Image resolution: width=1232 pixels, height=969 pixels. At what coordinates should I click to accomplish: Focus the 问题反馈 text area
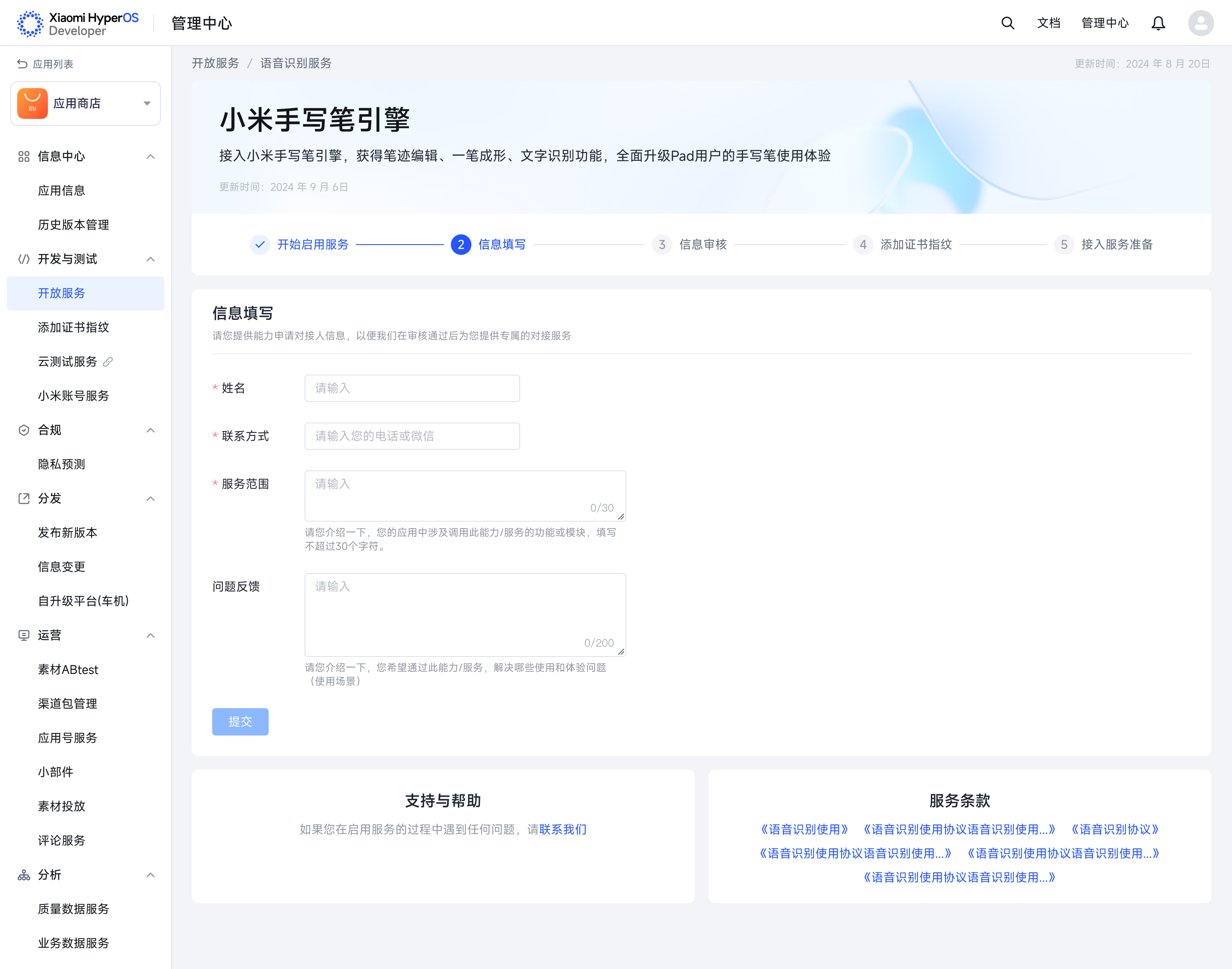point(465,615)
